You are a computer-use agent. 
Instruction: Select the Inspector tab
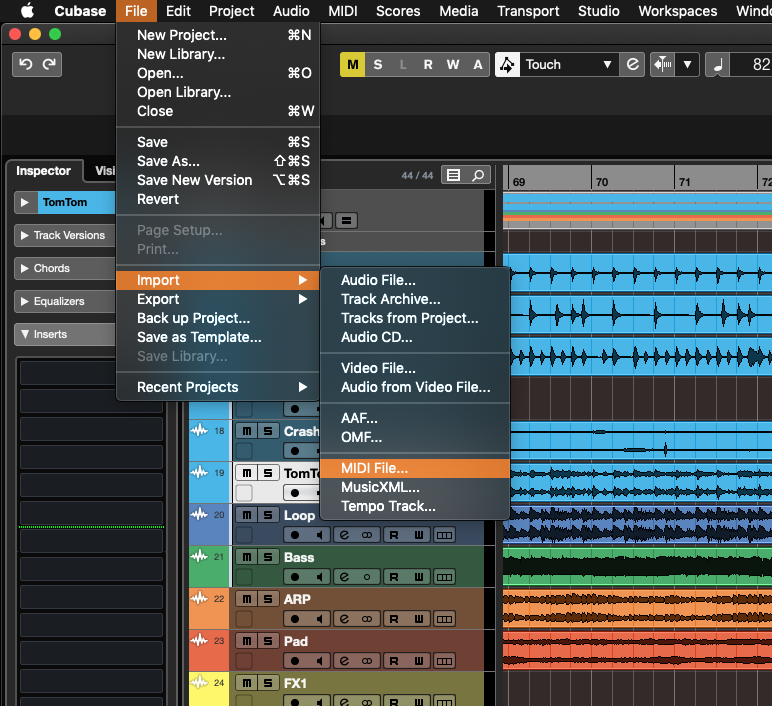click(43, 171)
